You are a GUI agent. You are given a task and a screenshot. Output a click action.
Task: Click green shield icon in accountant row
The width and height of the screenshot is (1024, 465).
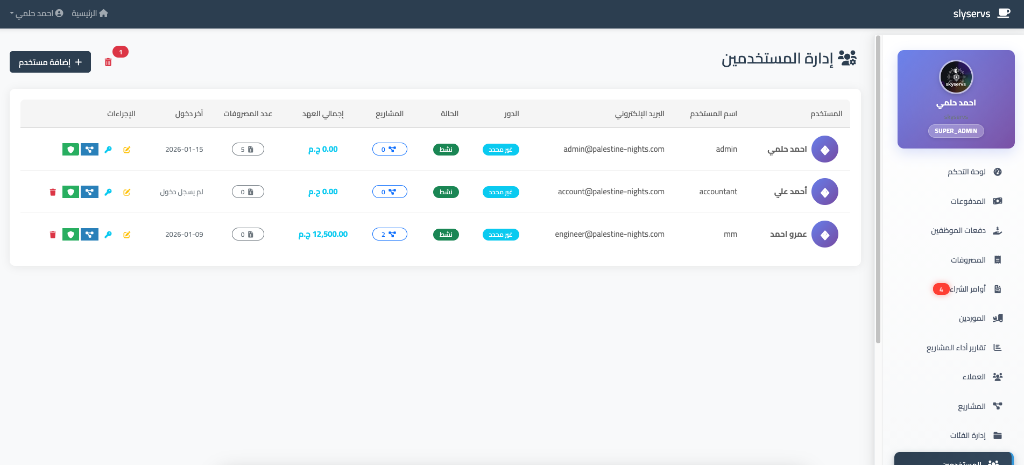[70, 192]
